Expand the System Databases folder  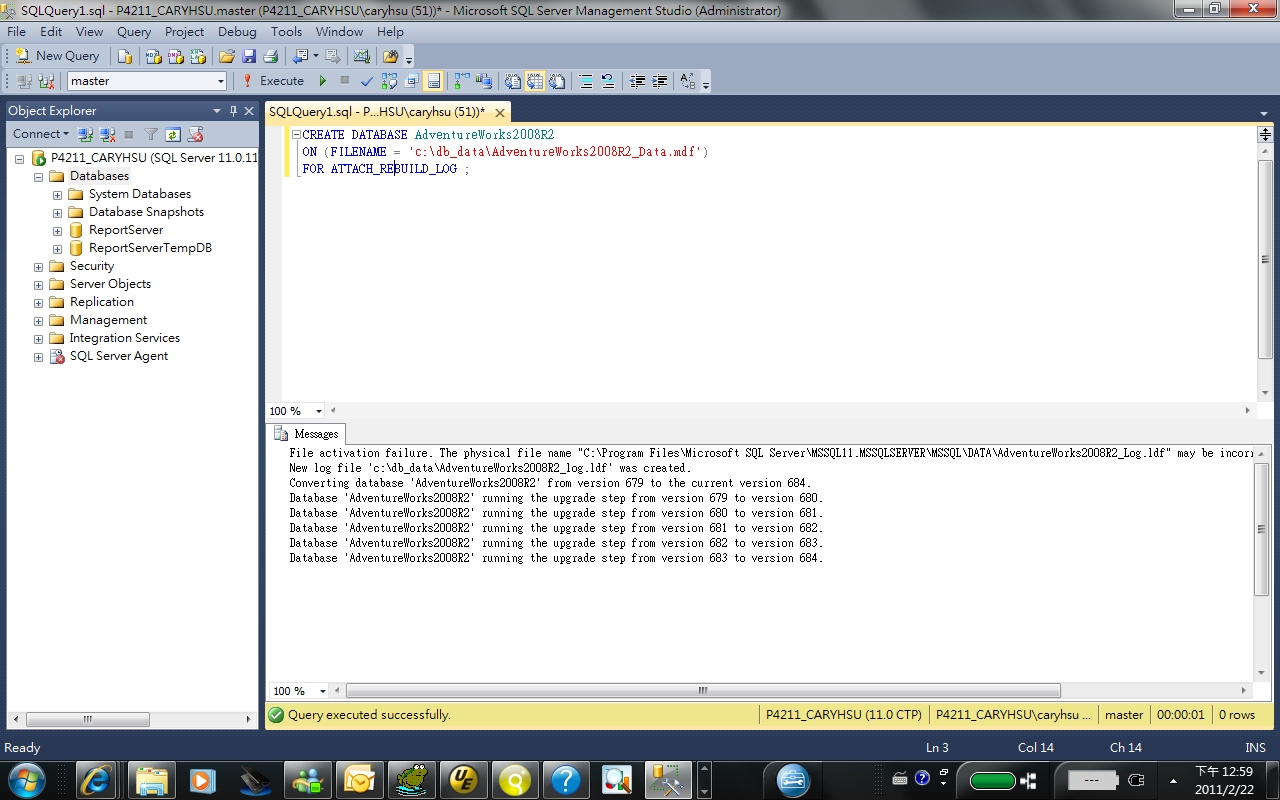click(57, 194)
